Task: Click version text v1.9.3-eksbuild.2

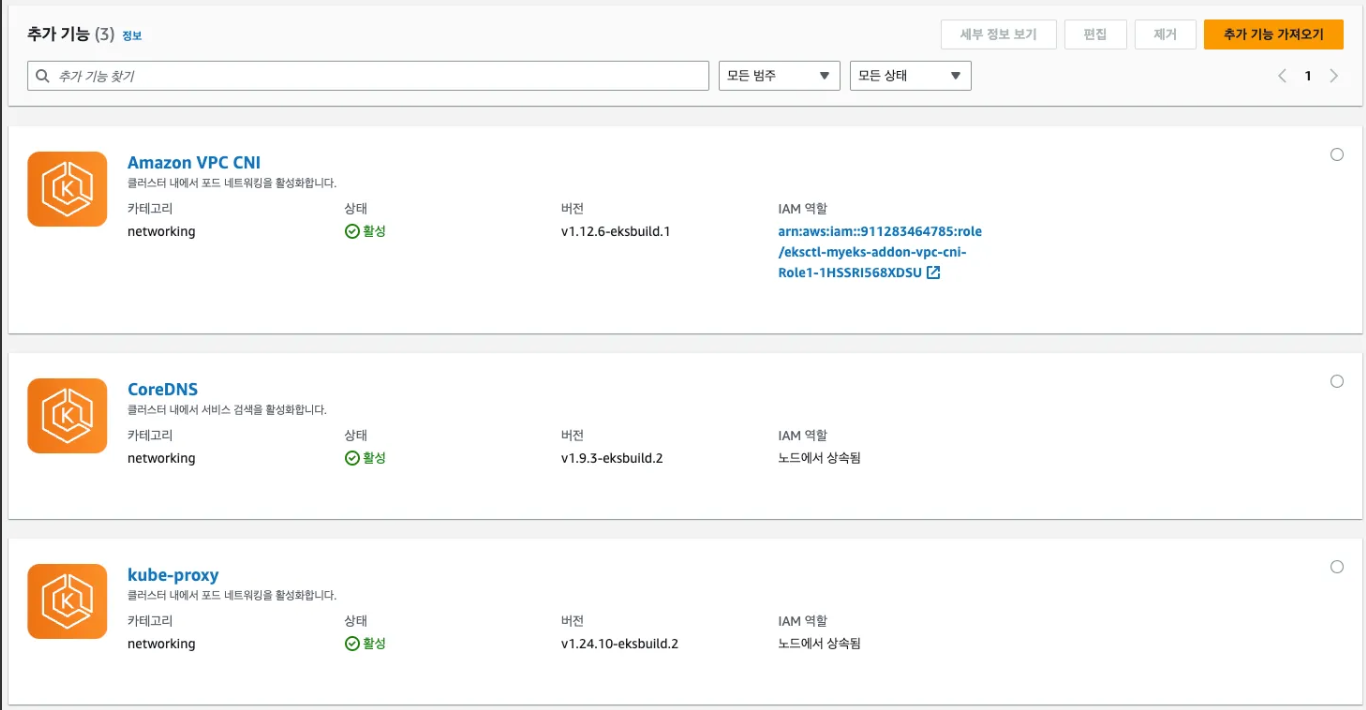Action: (x=612, y=458)
